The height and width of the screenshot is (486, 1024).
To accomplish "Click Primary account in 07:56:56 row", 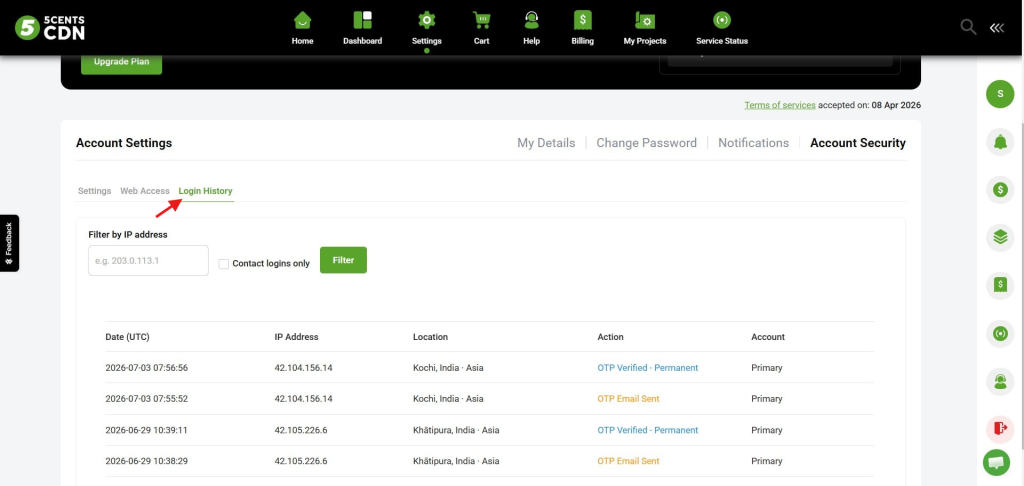I will [x=767, y=368].
